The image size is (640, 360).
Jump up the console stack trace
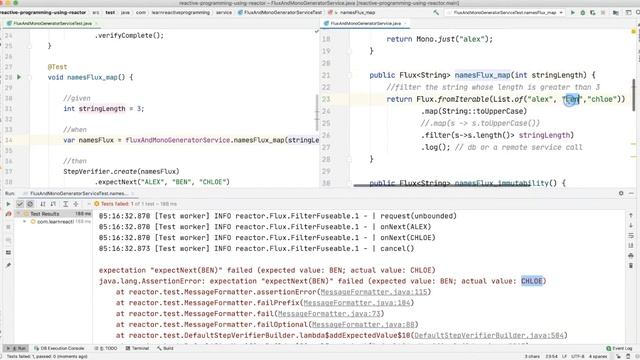pyautogui.click(x=631, y=215)
